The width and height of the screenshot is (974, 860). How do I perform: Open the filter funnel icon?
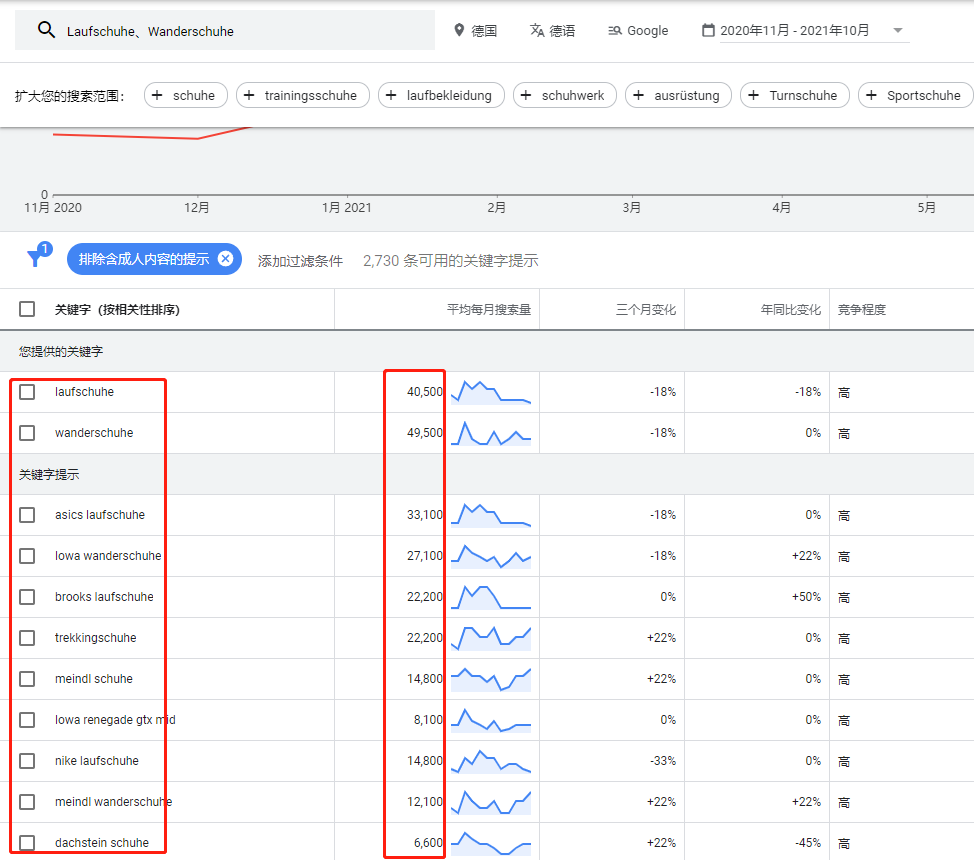(x=37, y=256)
